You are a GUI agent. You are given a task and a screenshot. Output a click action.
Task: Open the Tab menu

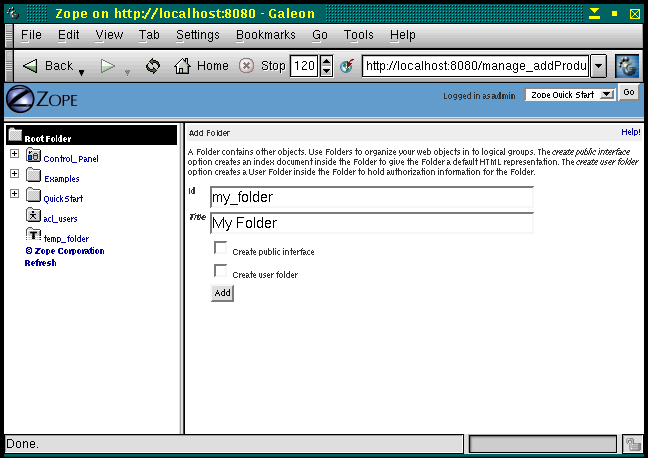149,35
